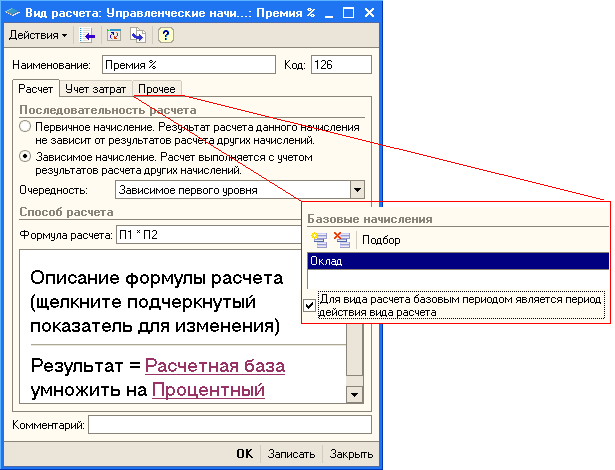Click the Расчетная база formula link

point(215,366)
